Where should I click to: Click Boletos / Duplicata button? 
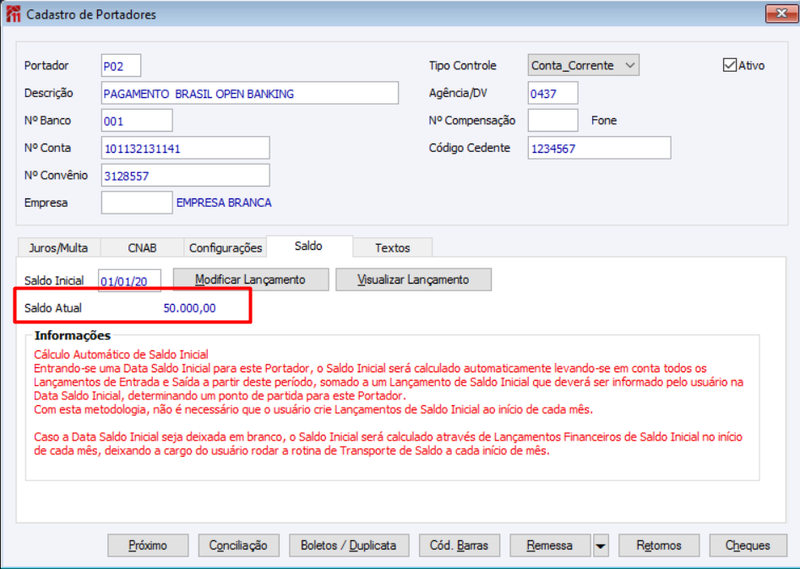tap(348, 546)
